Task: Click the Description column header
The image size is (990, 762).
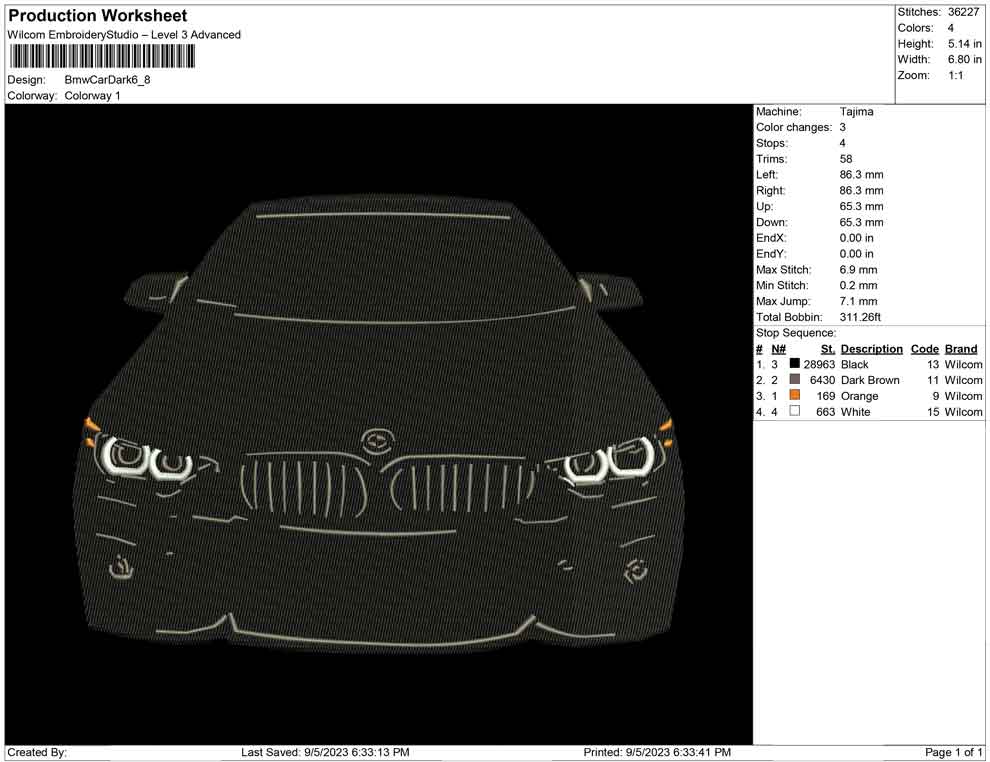Action: click(871, 349)
